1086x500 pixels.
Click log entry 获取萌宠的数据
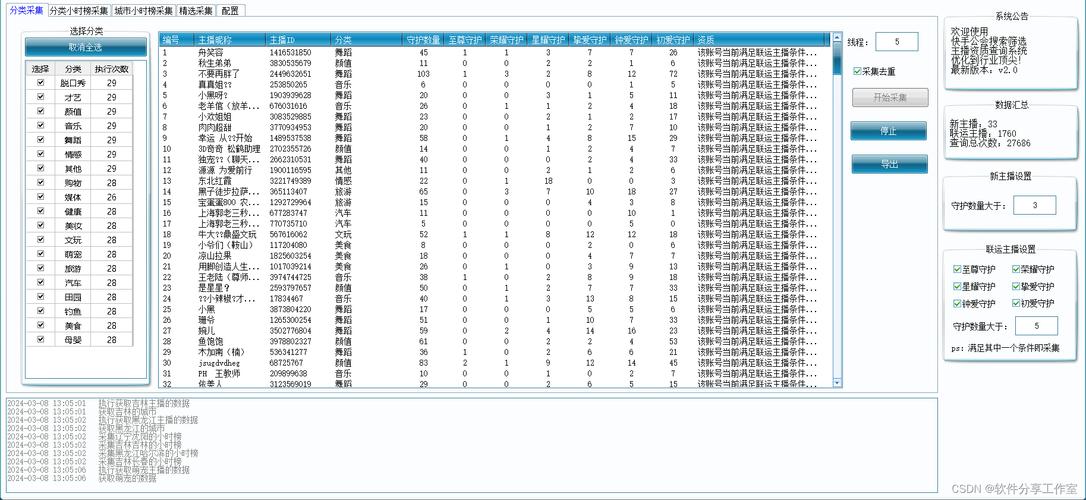point(127,478)
